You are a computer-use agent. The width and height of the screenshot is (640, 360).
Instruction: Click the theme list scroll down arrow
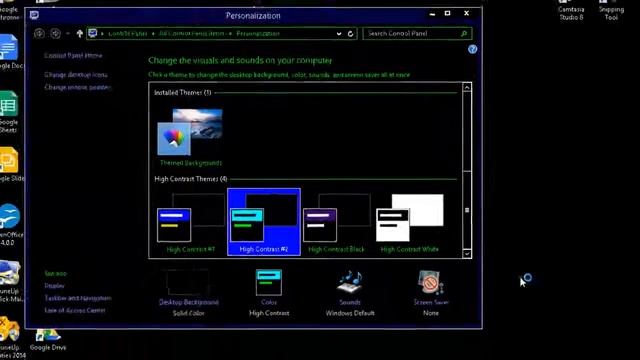pyautogui.click(x=467, y=253)
